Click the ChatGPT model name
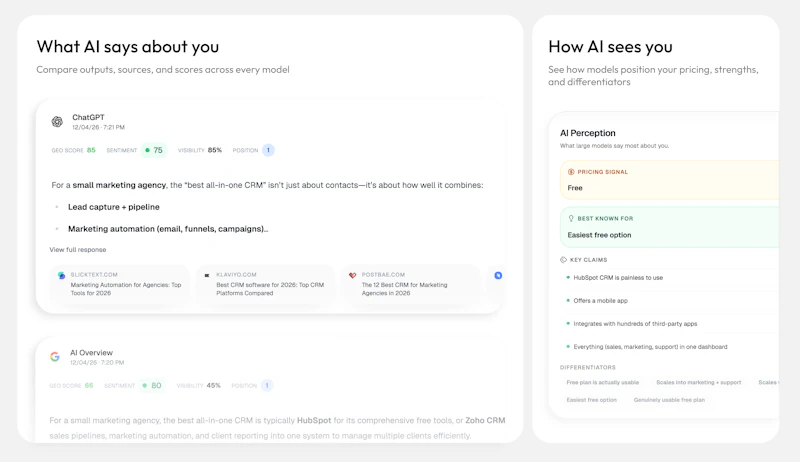Image resolution: width=800 pixels, height=462 pixels. [88, 117]
